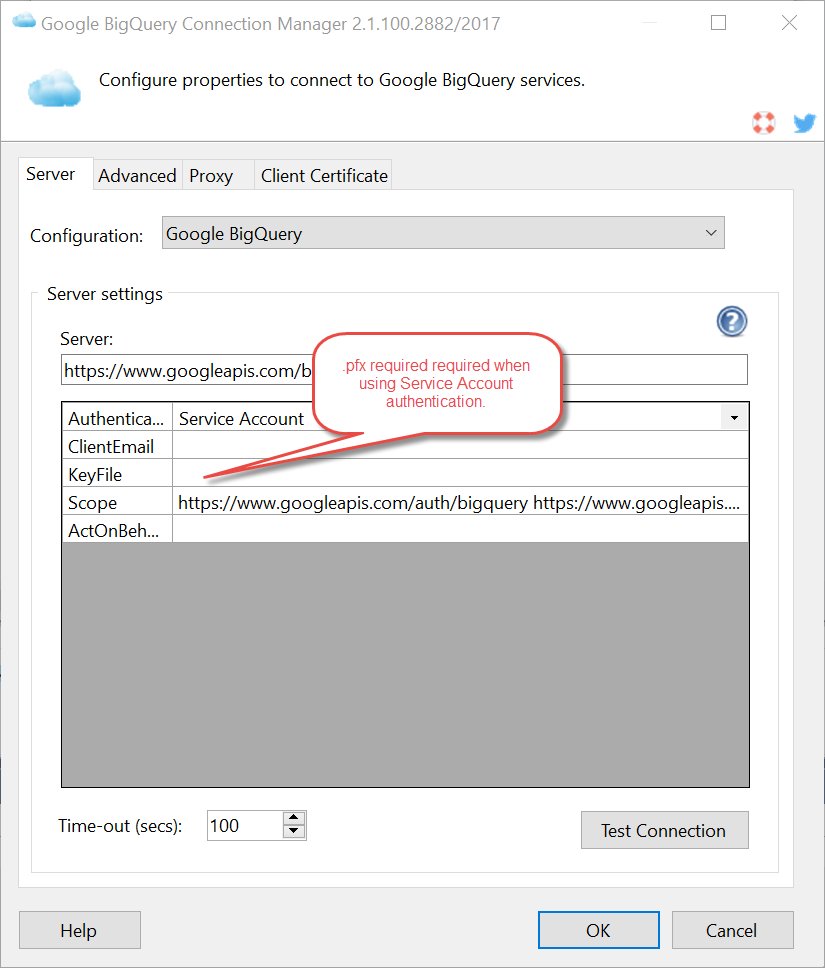Click the large cloud logo in header
Image resolution: width=825 pixels, height=968 pixels.
coord(54,88)
